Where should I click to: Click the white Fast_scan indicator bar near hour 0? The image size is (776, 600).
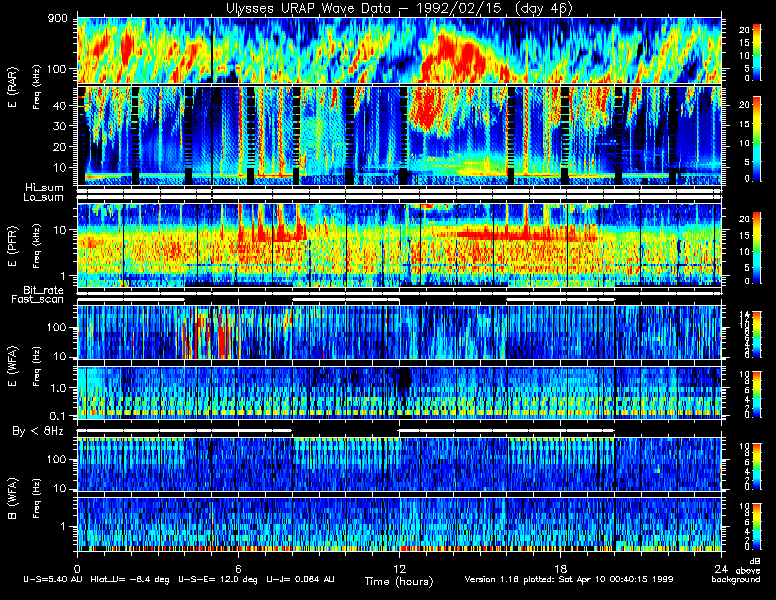coord(131,300)
